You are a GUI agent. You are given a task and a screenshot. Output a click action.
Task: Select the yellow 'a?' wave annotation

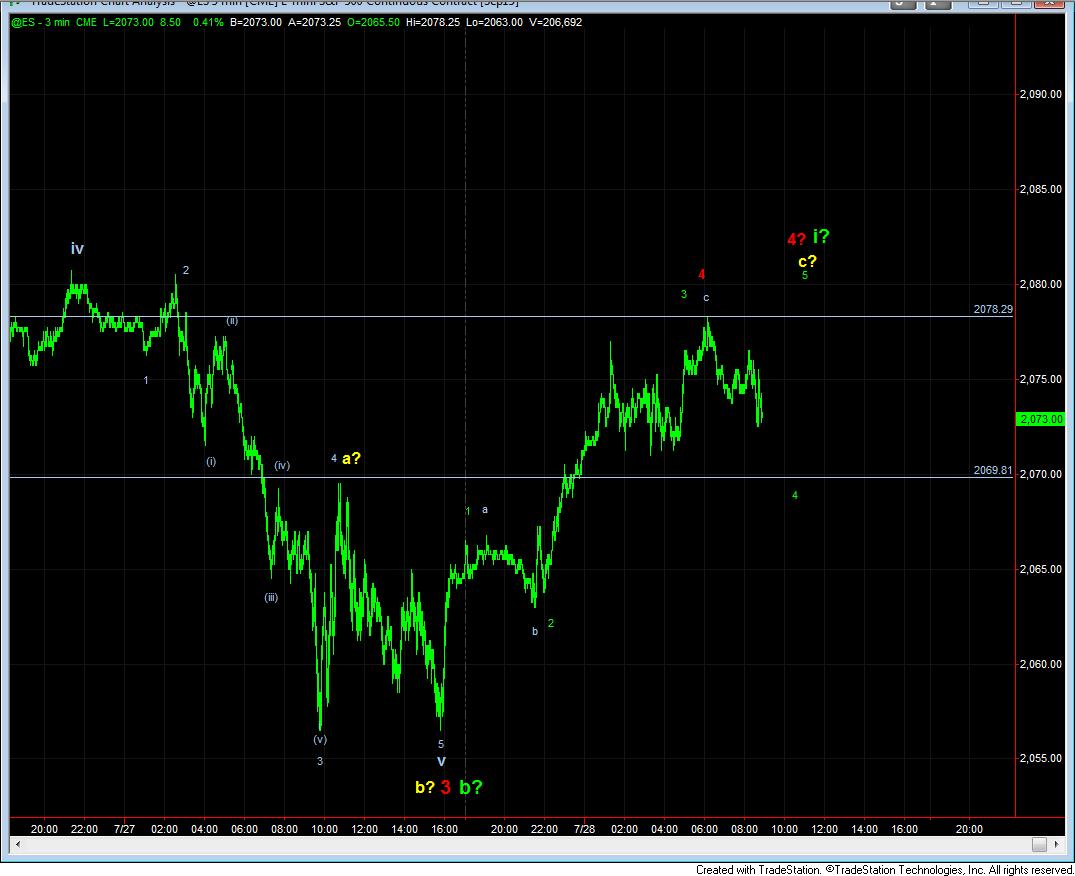point(351,459)
